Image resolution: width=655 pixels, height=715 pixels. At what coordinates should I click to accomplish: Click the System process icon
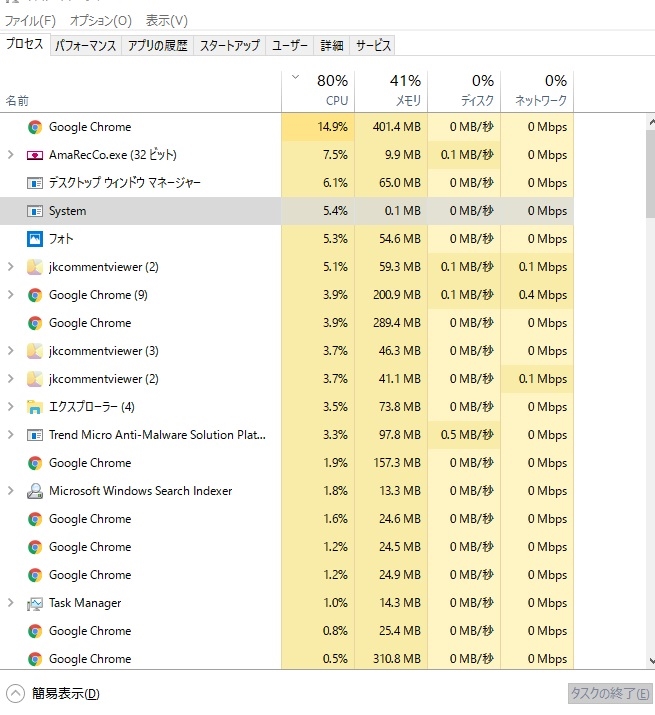pos(35,211)
